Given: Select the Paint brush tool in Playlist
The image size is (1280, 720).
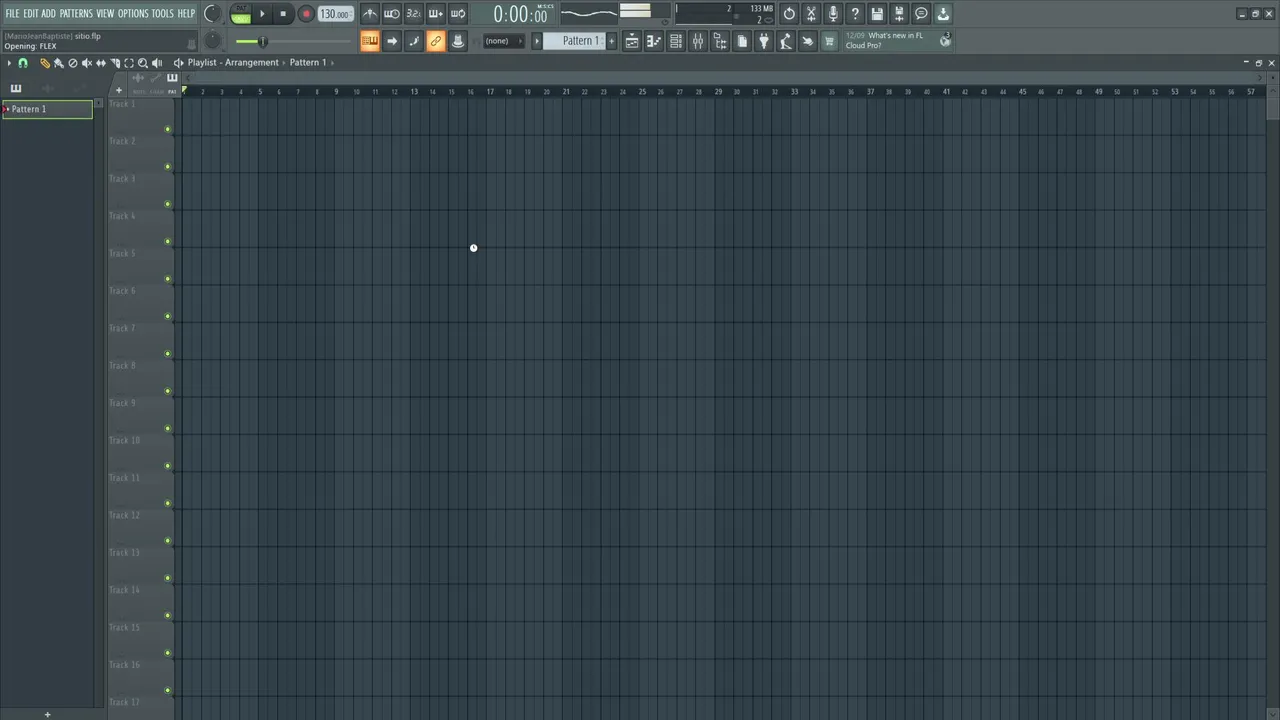Looking at the screenshot, I should click(x=59, y=63).
